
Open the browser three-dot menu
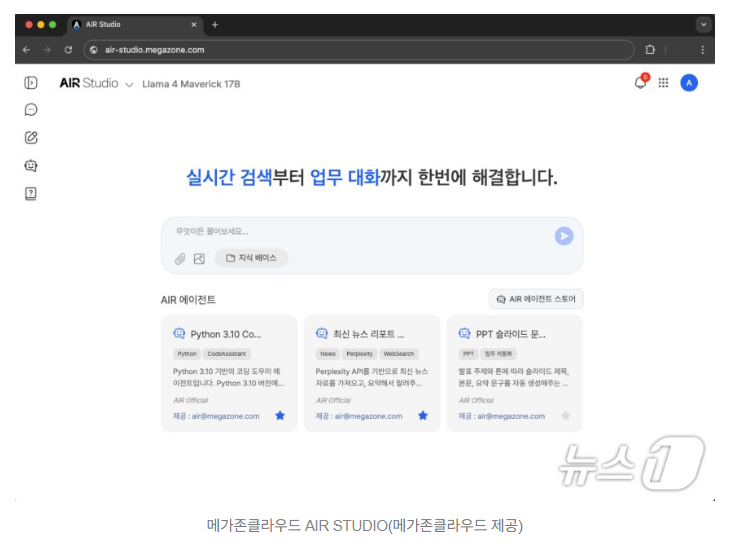coord(703,49)
